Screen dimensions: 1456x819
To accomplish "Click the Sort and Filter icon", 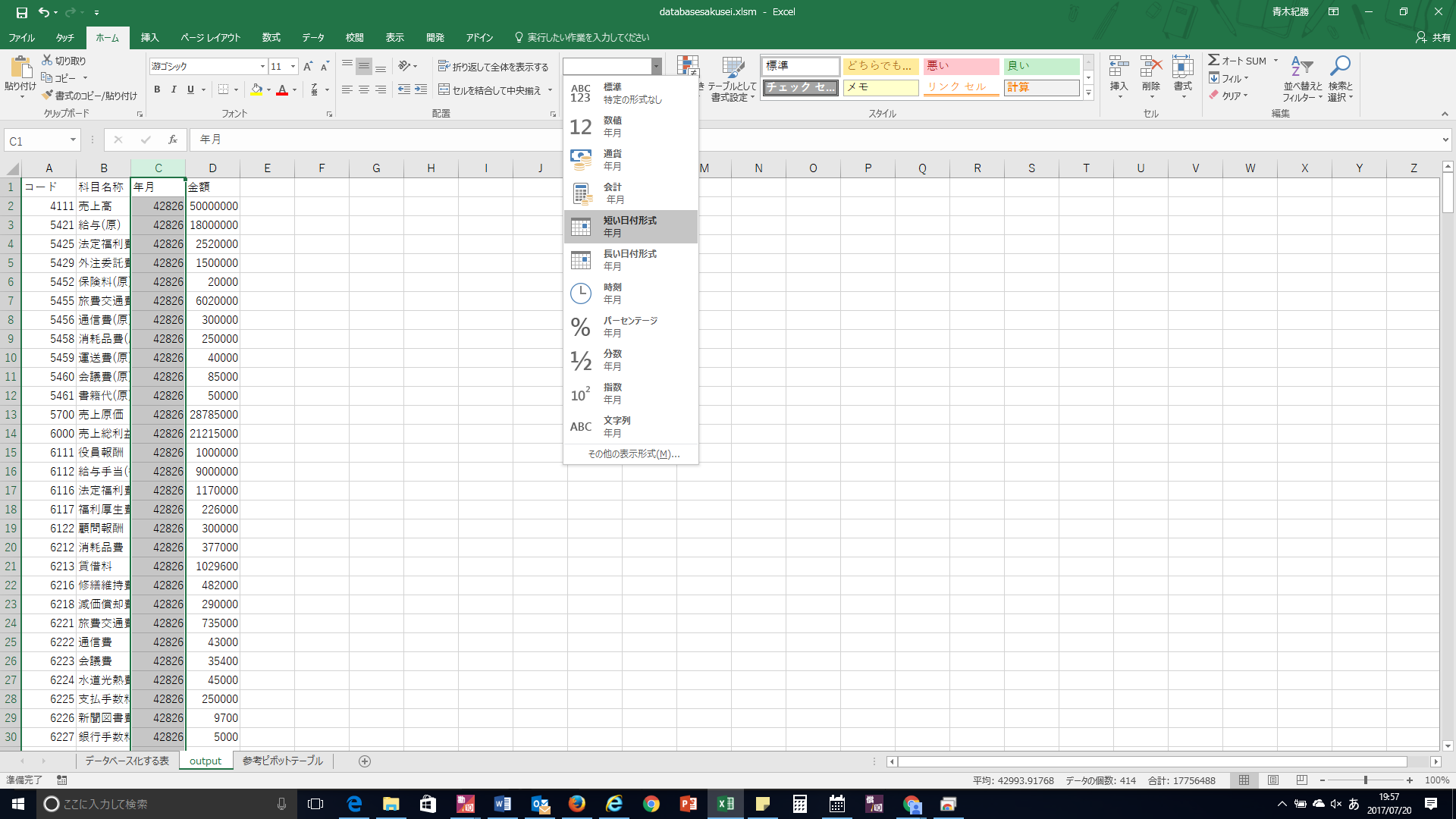I will pos(1302,67).
